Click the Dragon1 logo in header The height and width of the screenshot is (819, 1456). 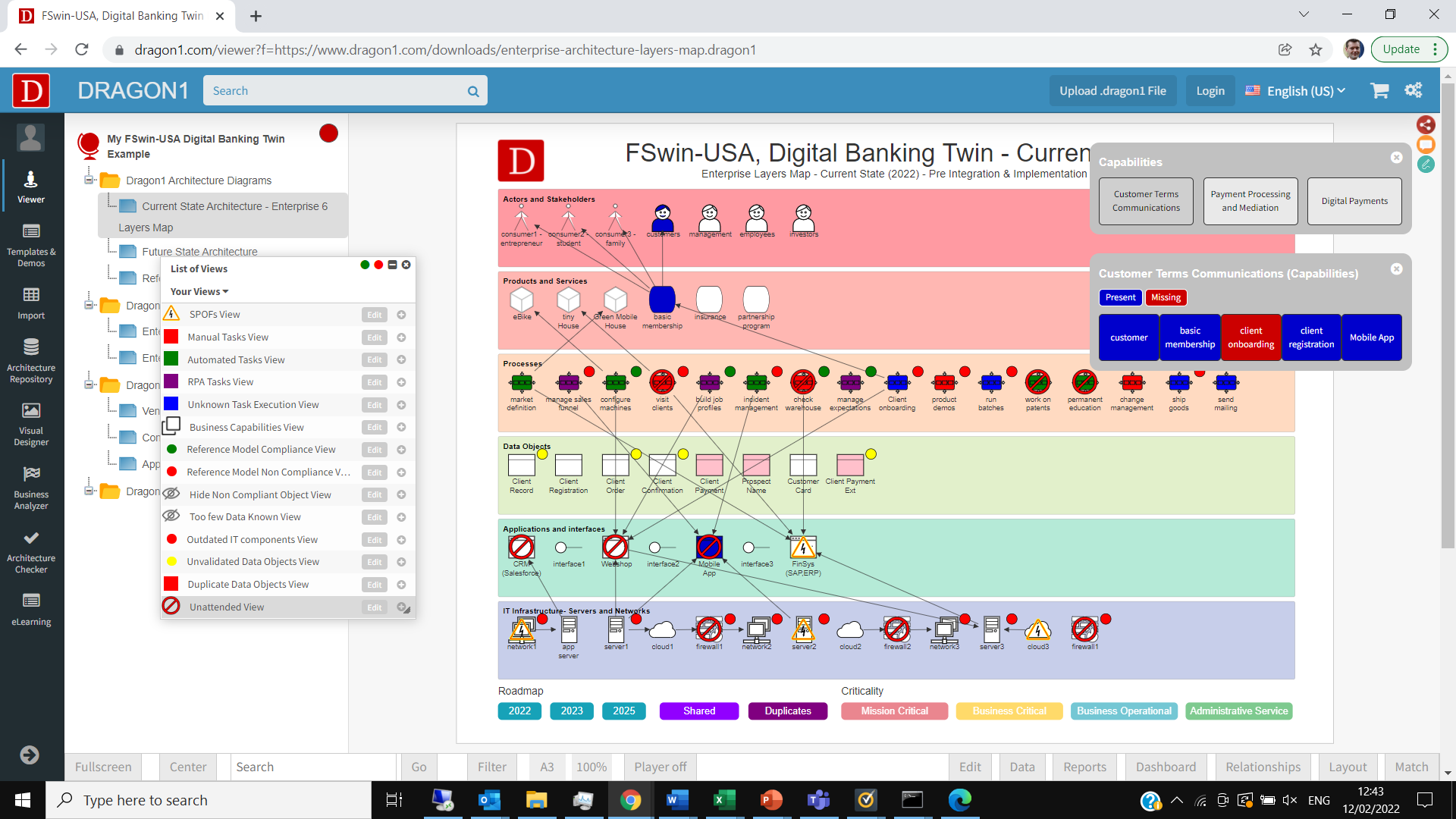[31, 90]
